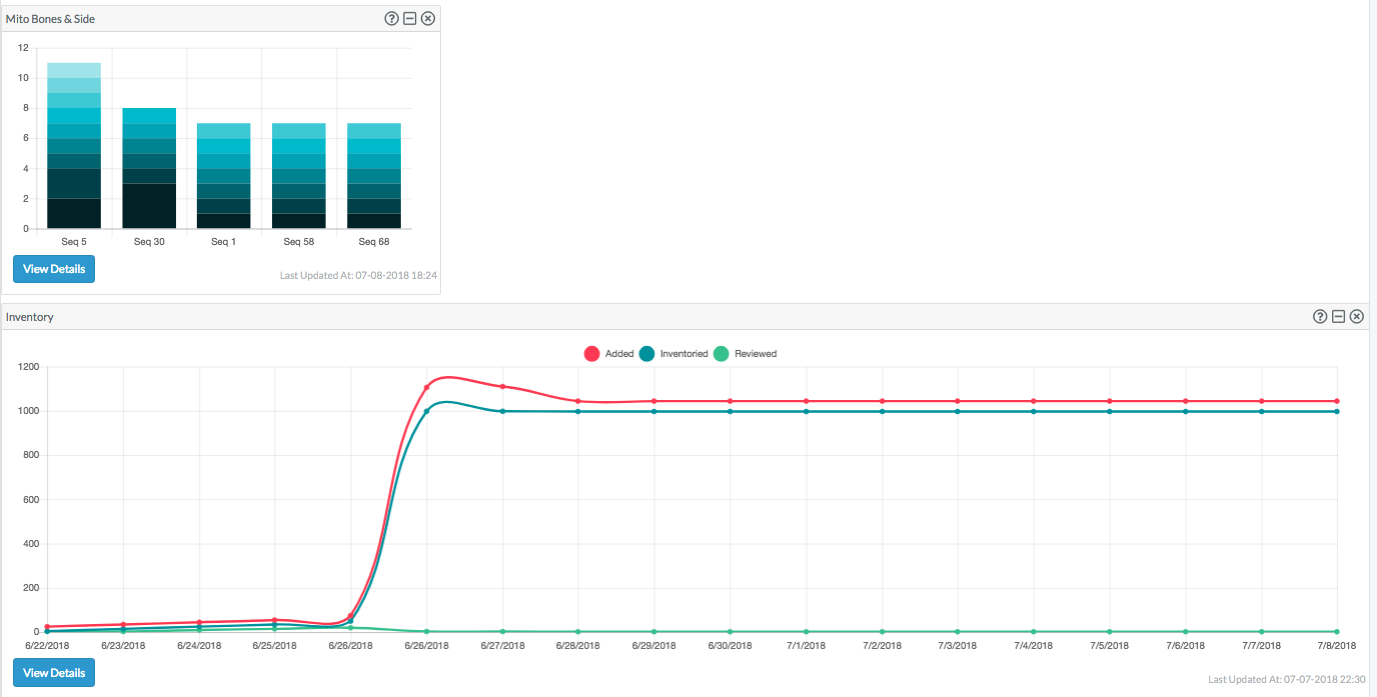Select the Seq 1 stacked bar
1377x697 pixels.
(224, 176)
